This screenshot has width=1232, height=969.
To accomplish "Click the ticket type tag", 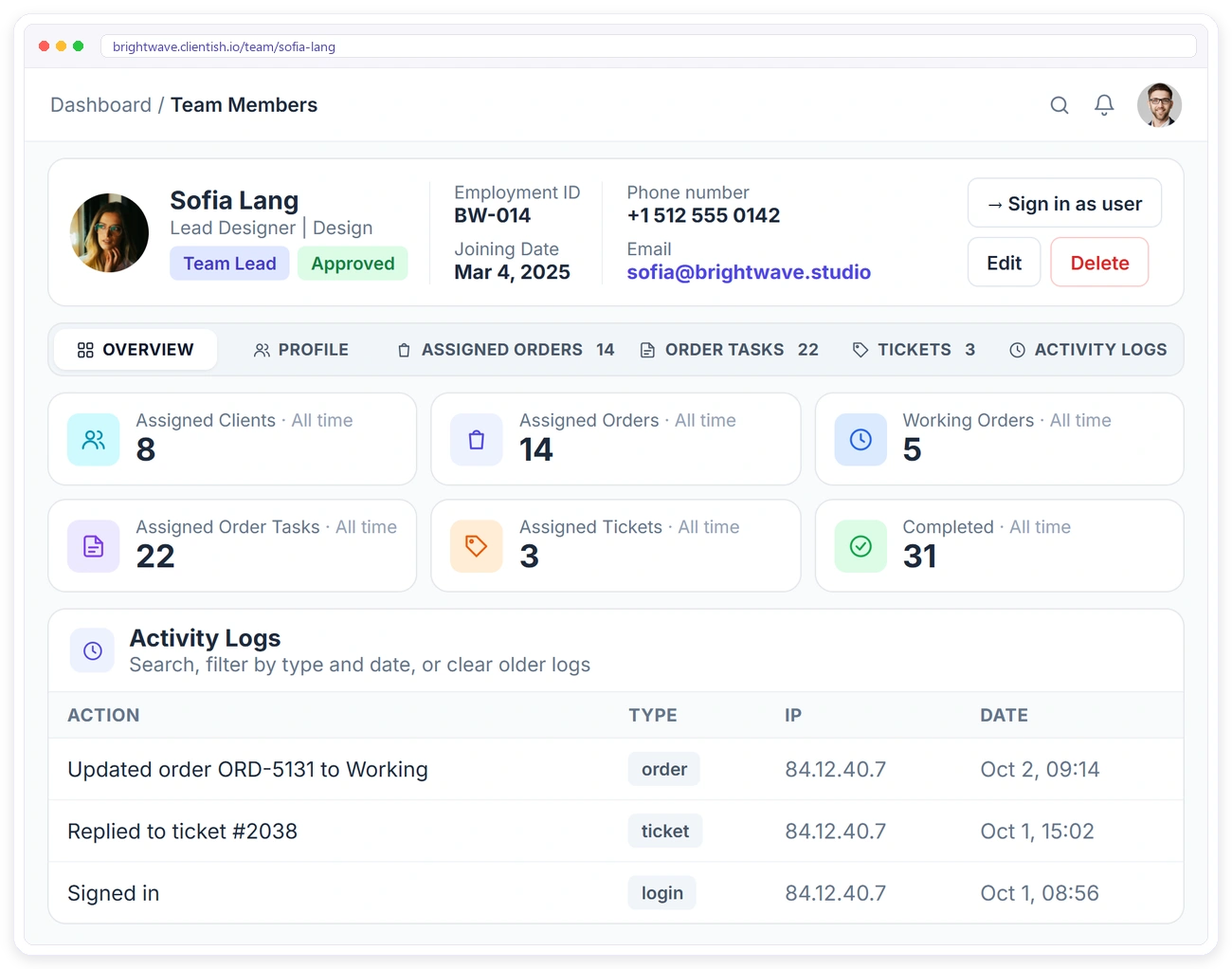I will [x=665, y=831].
